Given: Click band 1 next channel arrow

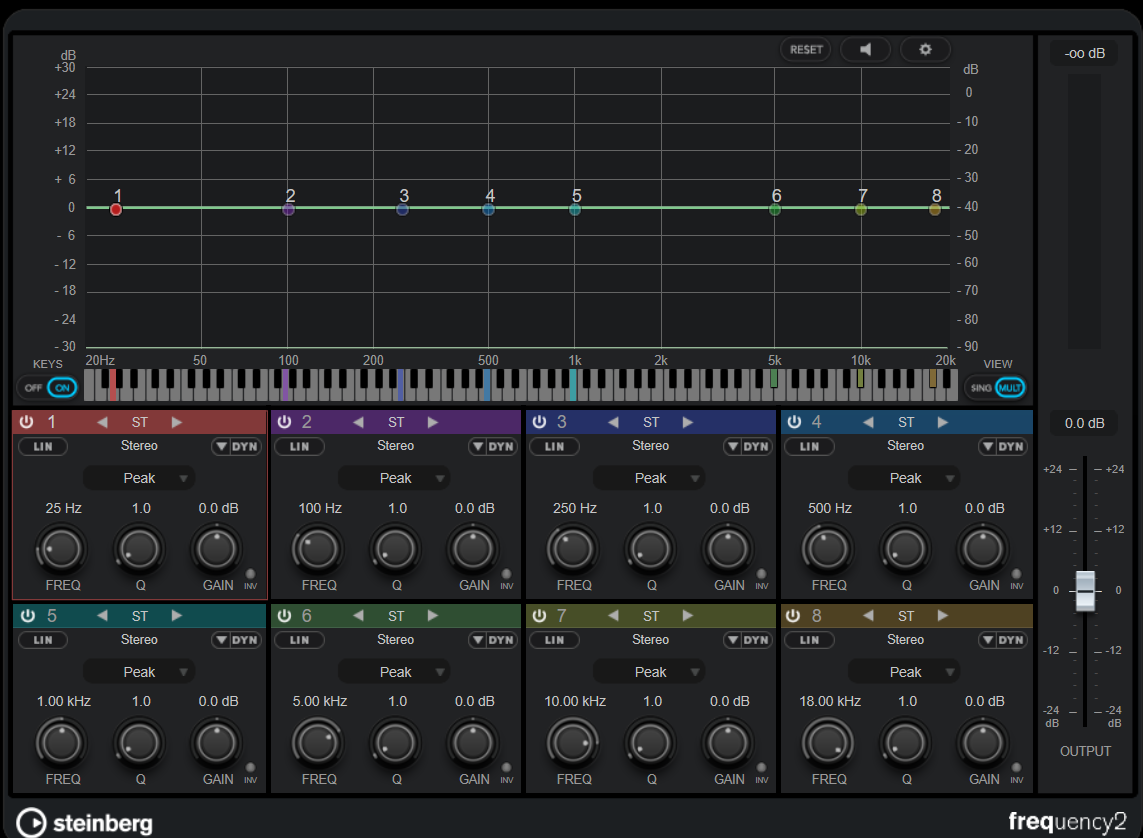Looking at the screenshot, I should (x=176, y=422).
